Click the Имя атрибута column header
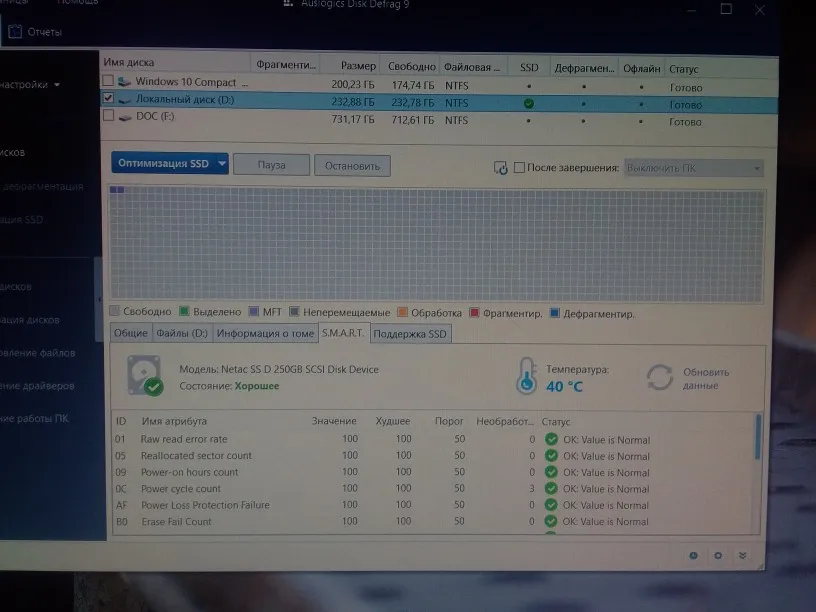The image size is (816, 612). pyautogui.click(x=174, y=421)
